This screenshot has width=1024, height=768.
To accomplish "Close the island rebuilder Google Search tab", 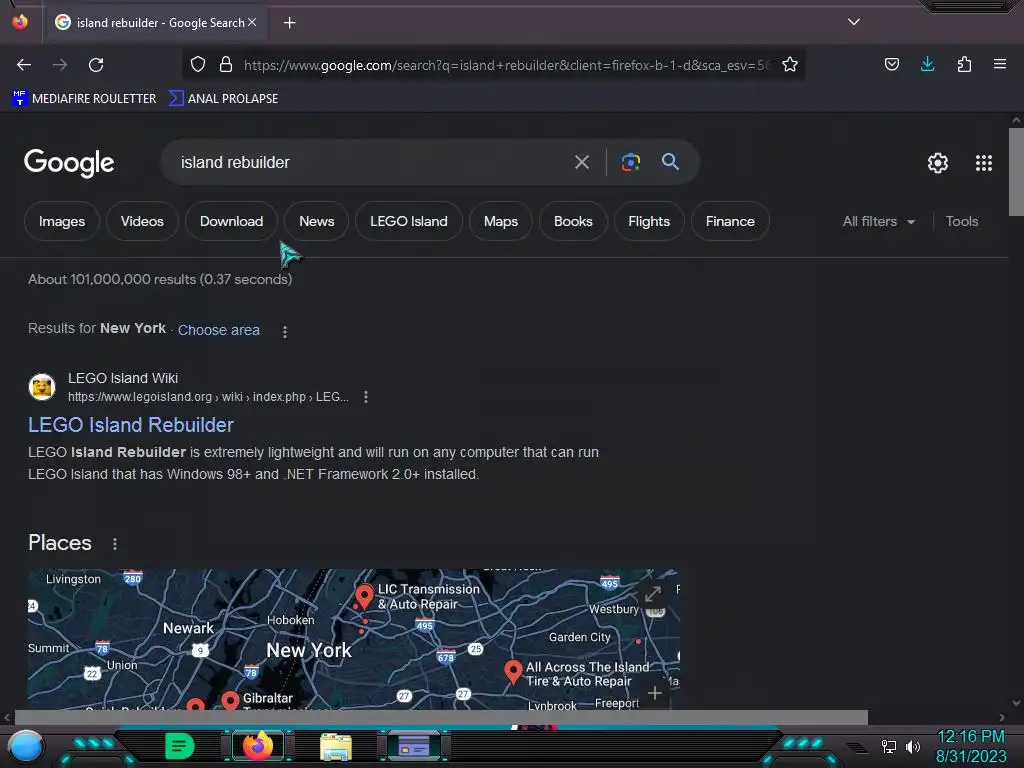I will click(252, 22).
